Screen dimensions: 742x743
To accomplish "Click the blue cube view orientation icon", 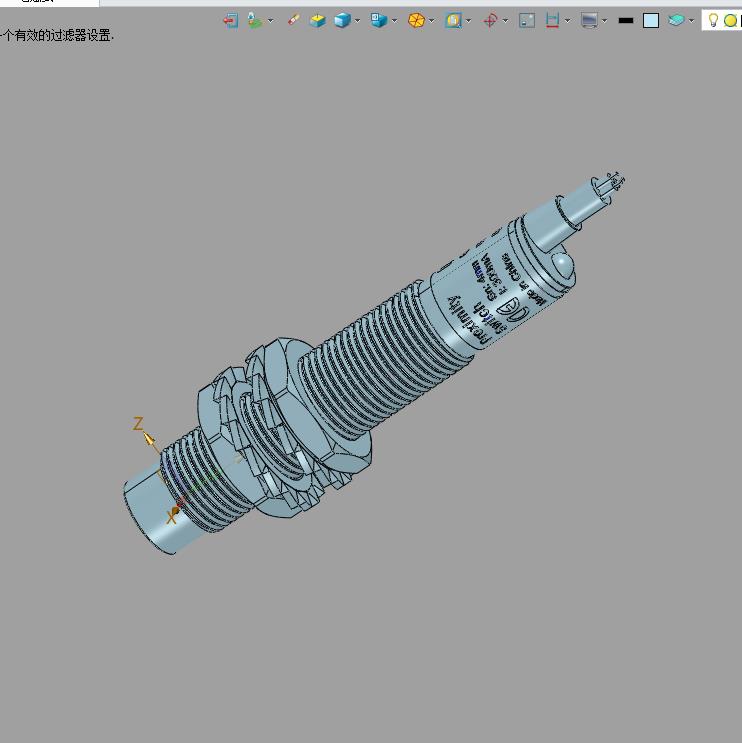I will (379, 20).
